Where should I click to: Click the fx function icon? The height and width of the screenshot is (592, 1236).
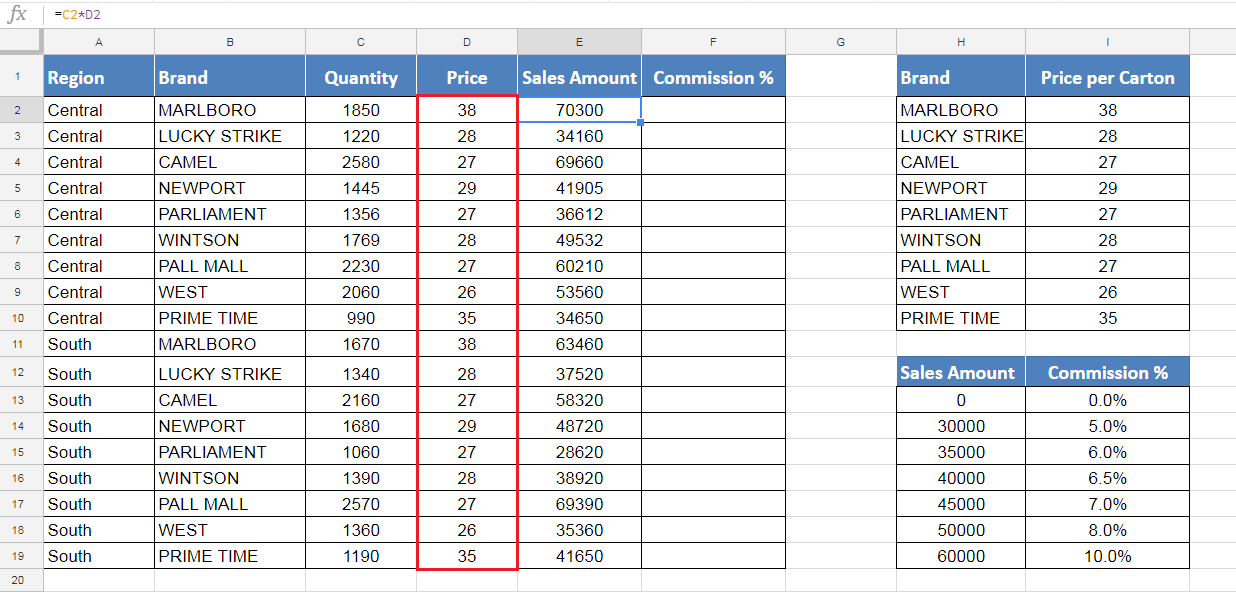18,15
